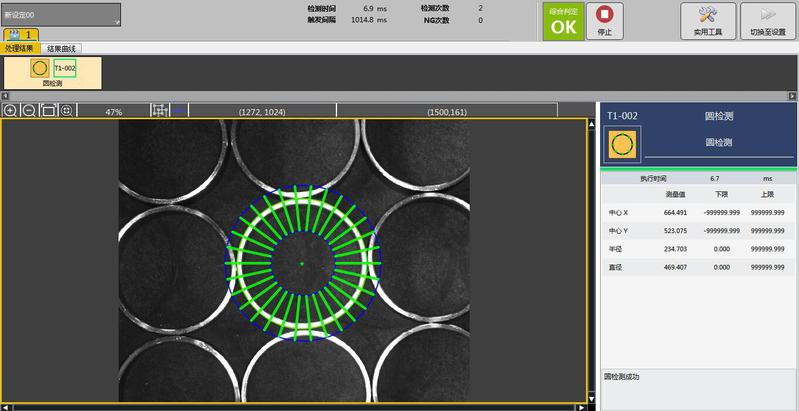Zoom in on the inspection image

(10, 111)
